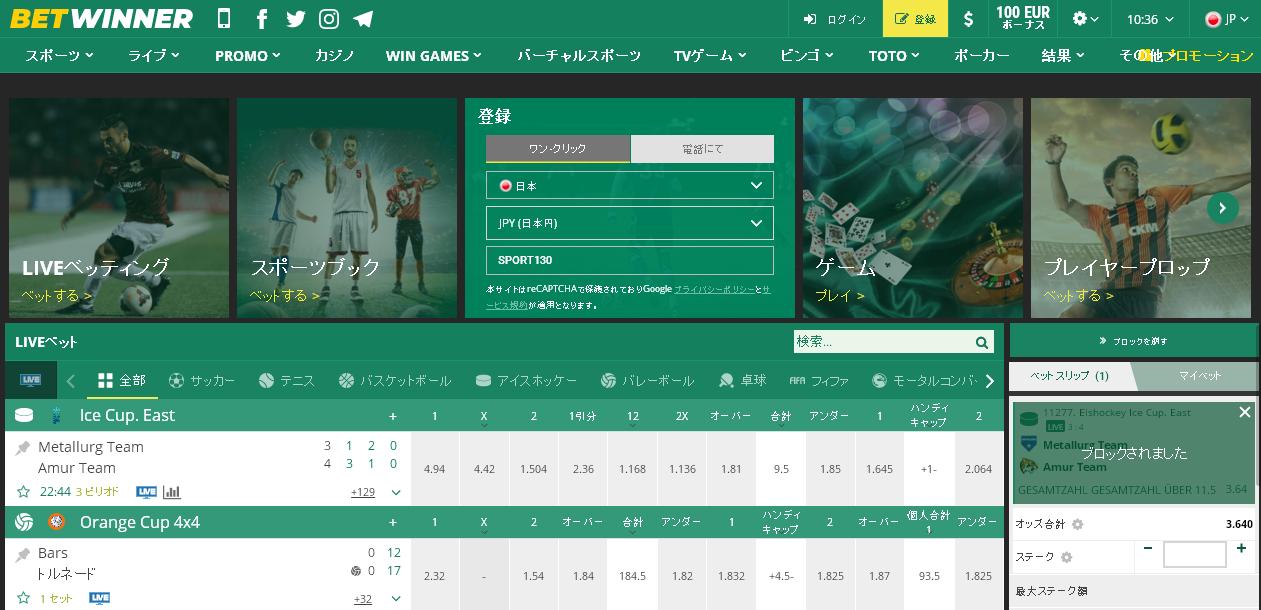This screenshot has width=1261, height=610.
Task: Open the 10:36 time zone dropdown
Action: pyautogui.click(x=1149, y=19)
